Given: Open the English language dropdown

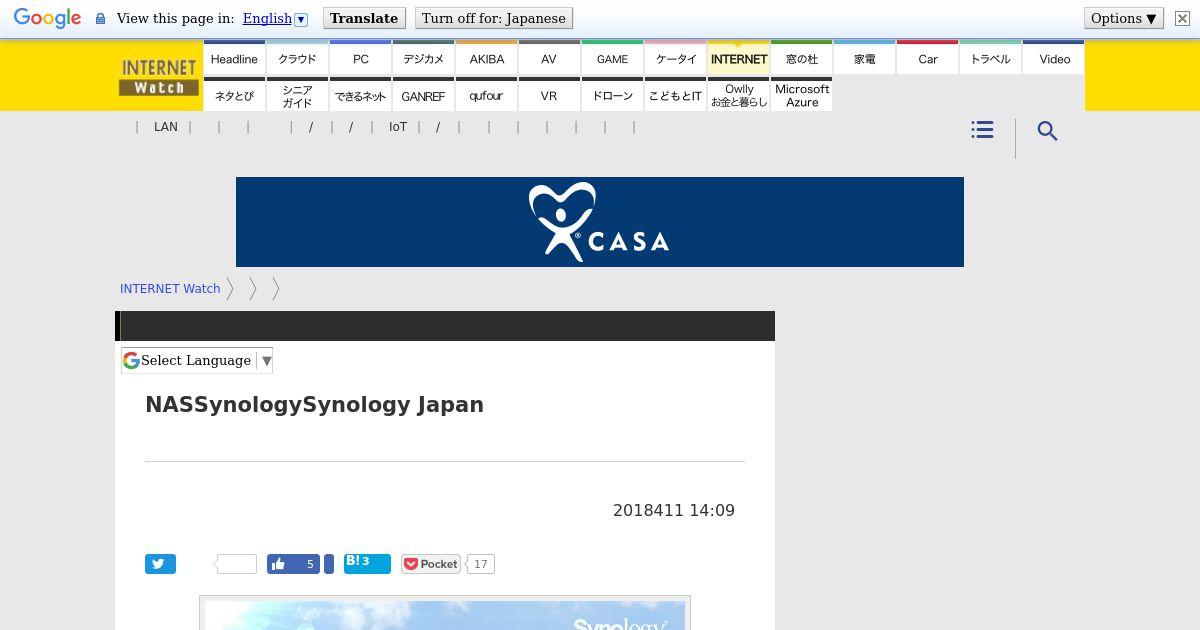Looking at the screenshot, I should (275, 19).
